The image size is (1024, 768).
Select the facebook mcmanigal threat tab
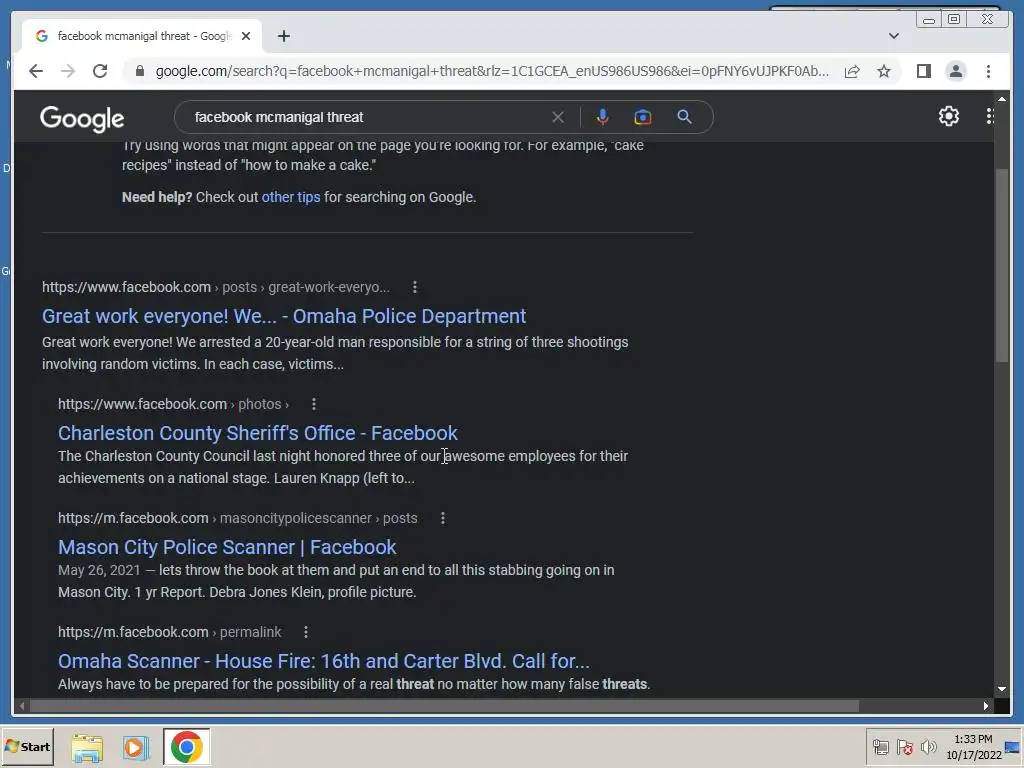pos(142,36)
